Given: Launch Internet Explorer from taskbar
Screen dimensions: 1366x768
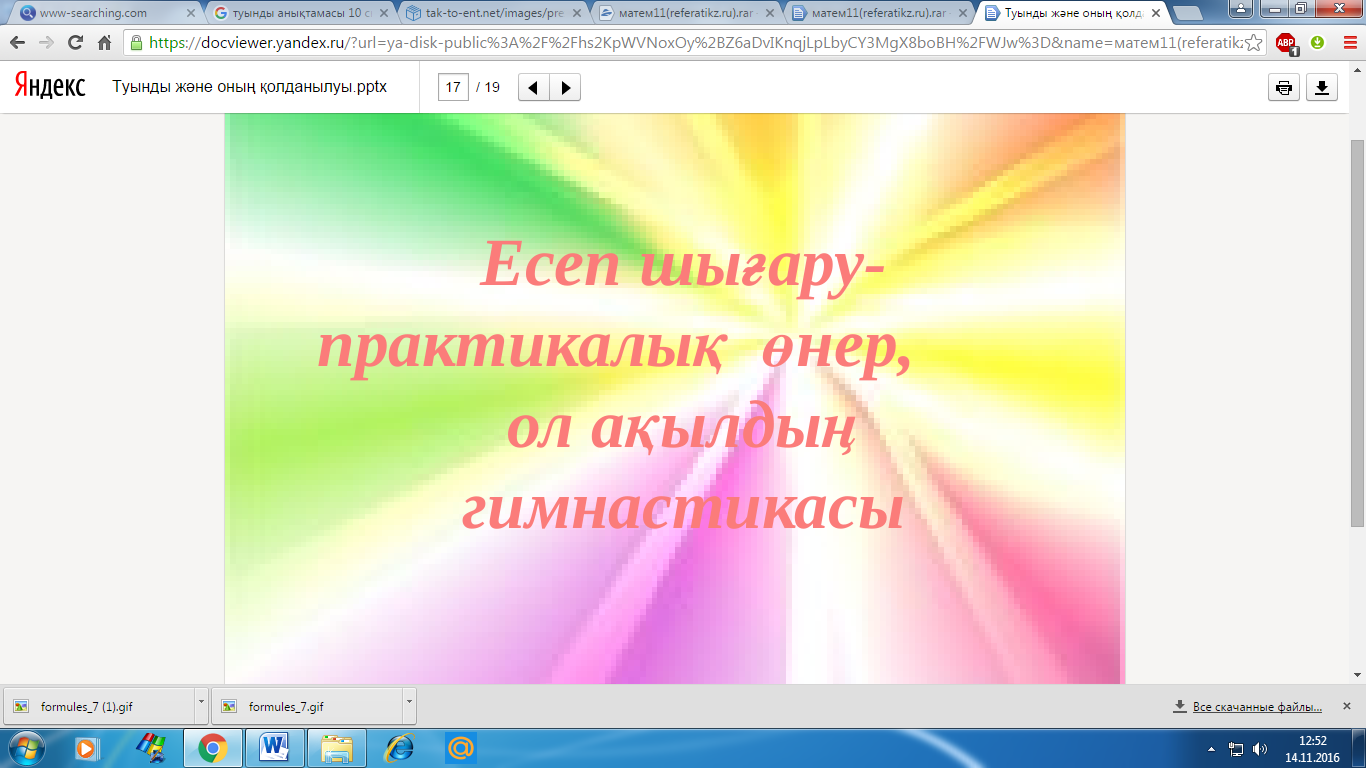Looking at the screenshot, I should pos(399,748).
